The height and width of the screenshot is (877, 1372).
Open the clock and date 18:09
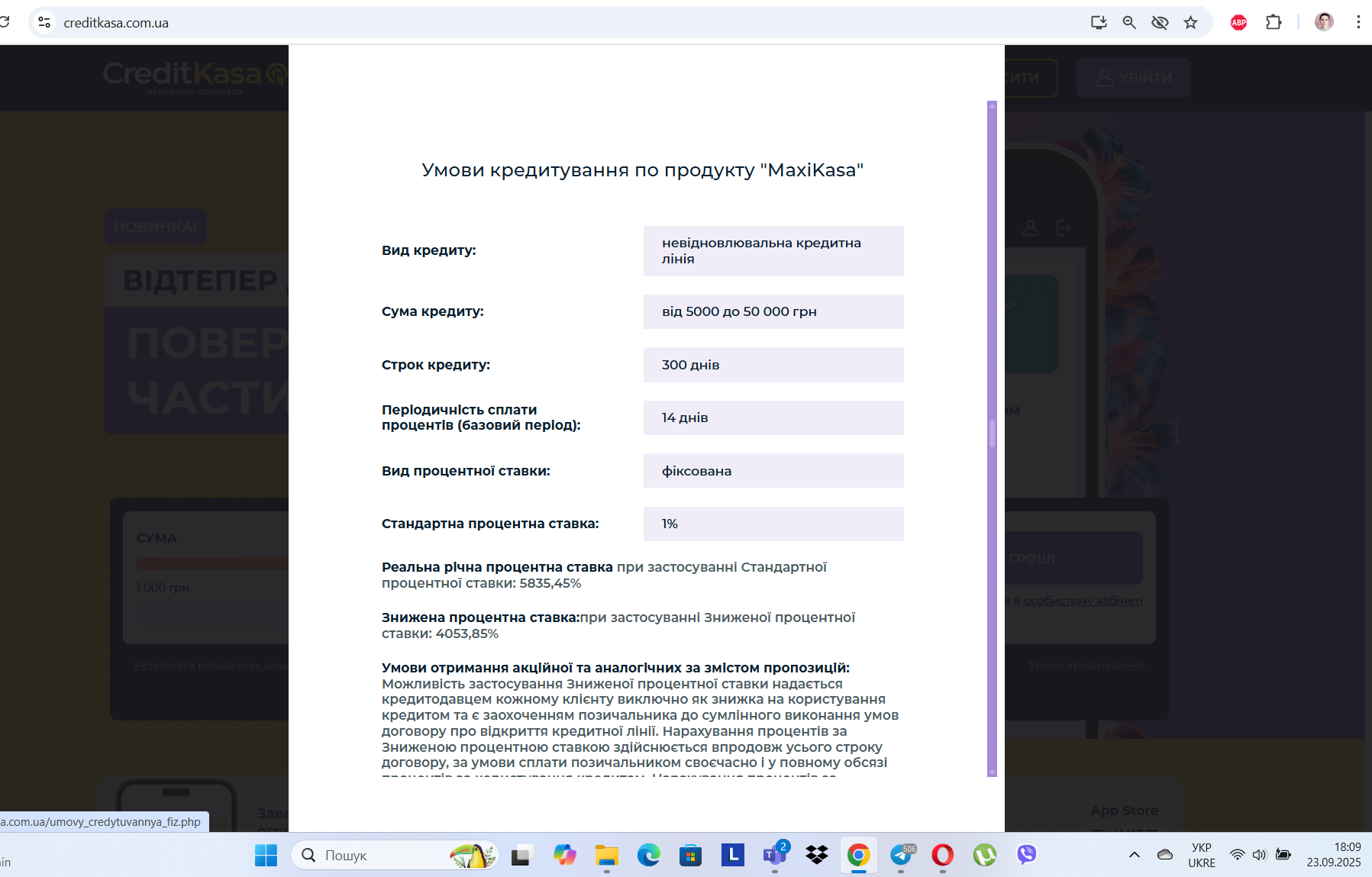(1334, 855)
